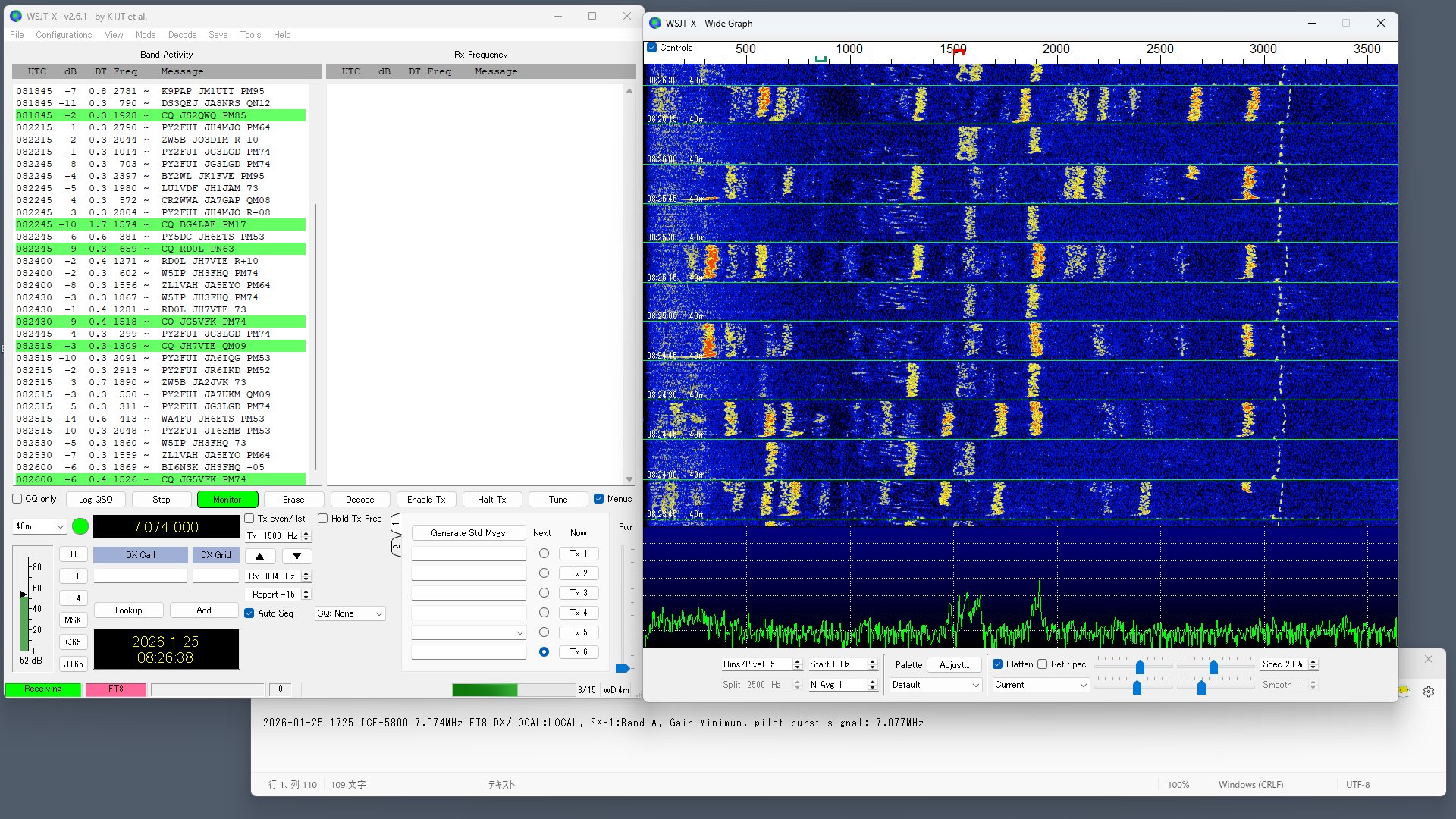Click the Generate Std Msgs button
The image size is (1456, 819).
(x=468, y=533)
